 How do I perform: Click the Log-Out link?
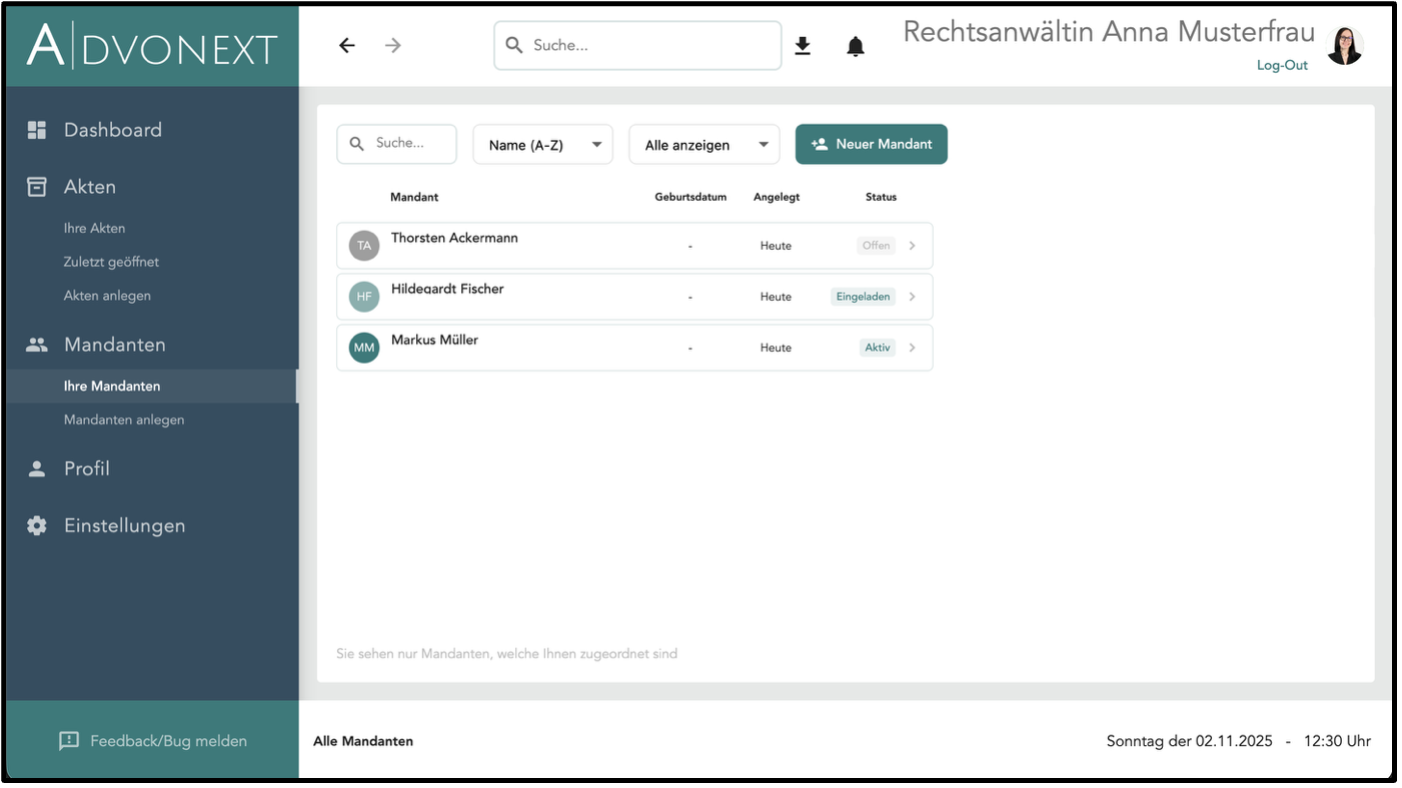pyautogui.click(x=1282, y=66)
